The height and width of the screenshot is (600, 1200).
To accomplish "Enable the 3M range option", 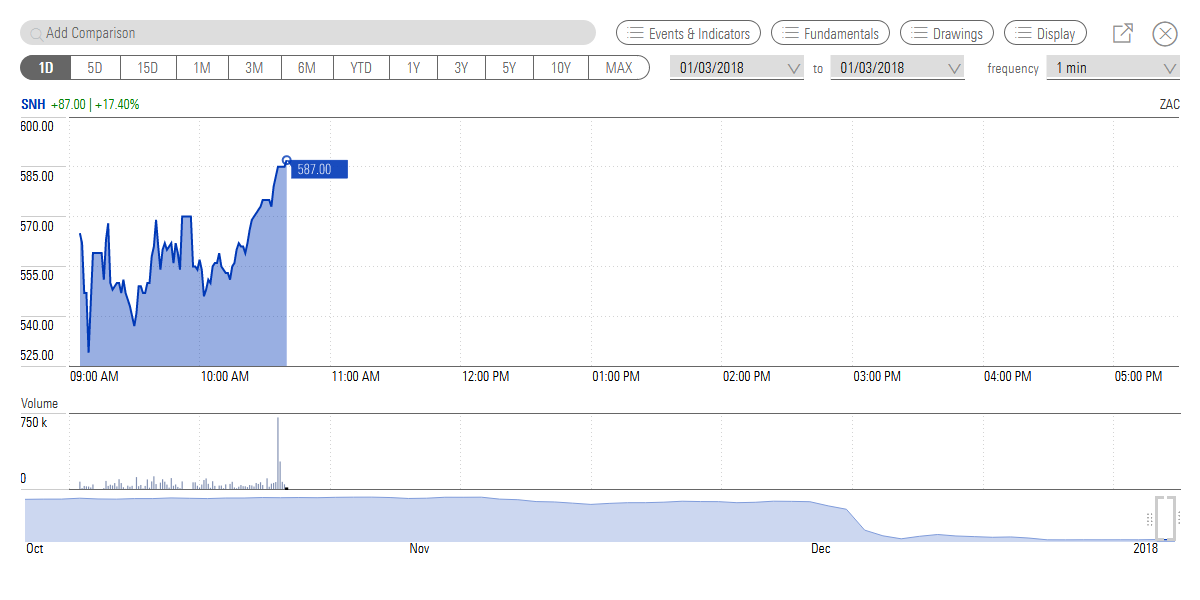I will [x=255, y=67].
